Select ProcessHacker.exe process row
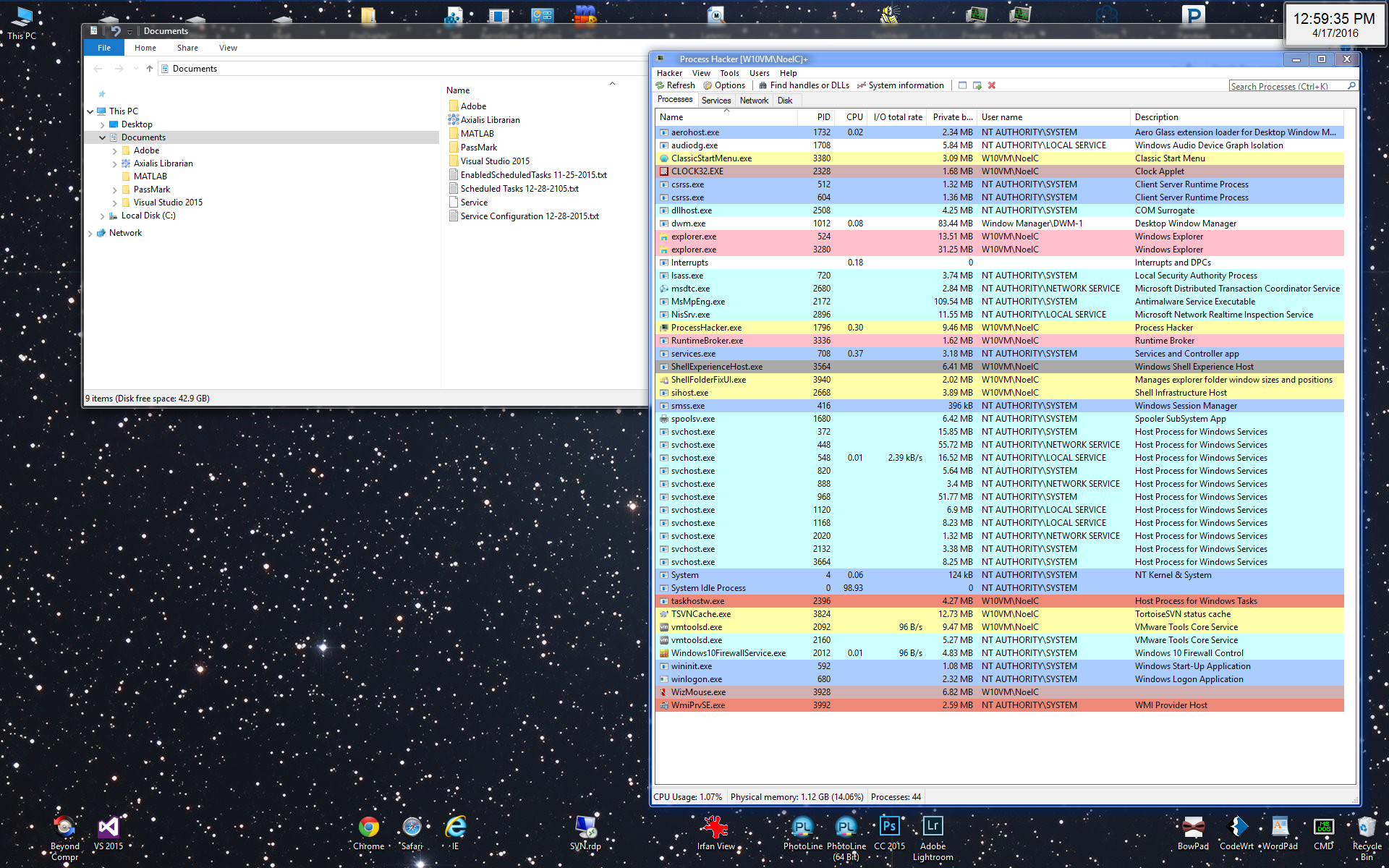Screen dimensions: 1389x868 pyautogui.click(x=999, y=328)
